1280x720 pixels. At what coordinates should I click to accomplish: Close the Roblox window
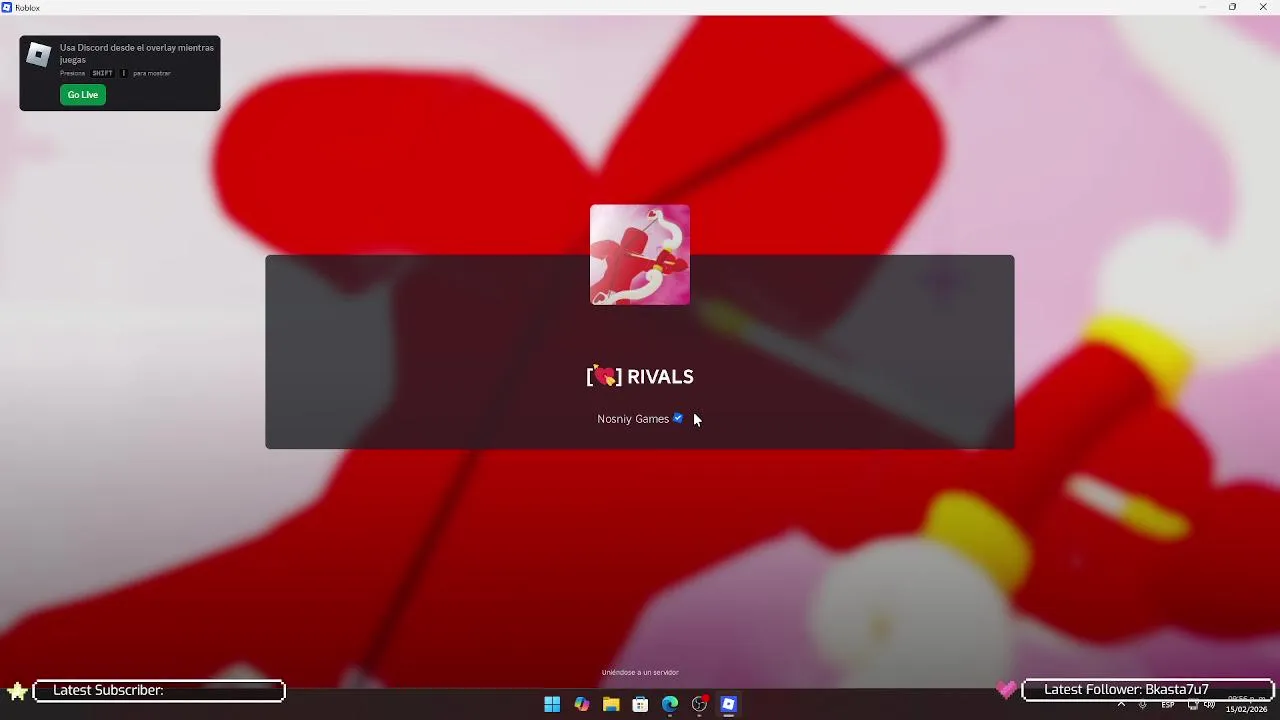[1263, 7]
